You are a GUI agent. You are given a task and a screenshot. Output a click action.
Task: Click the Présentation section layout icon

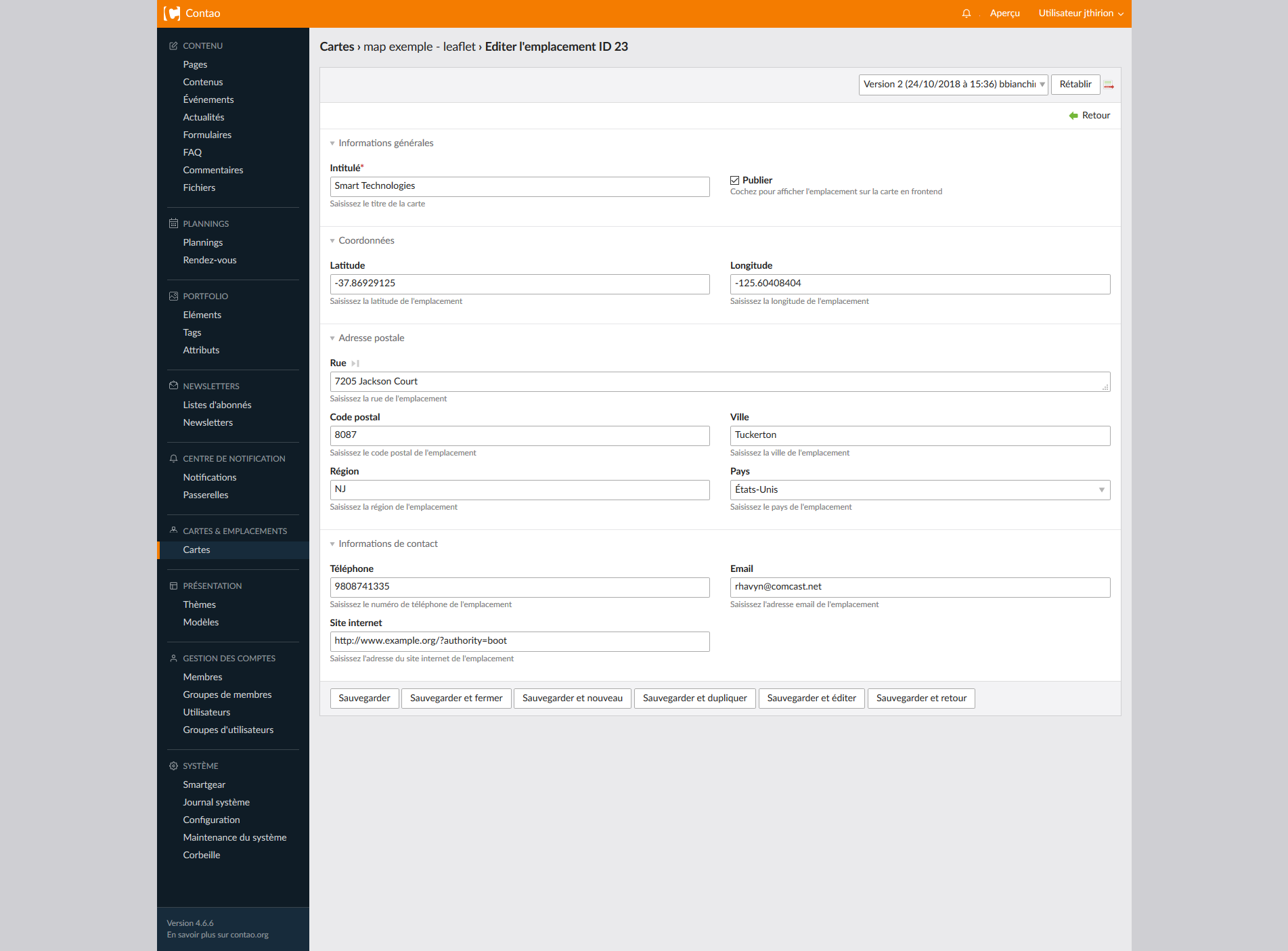173,585
